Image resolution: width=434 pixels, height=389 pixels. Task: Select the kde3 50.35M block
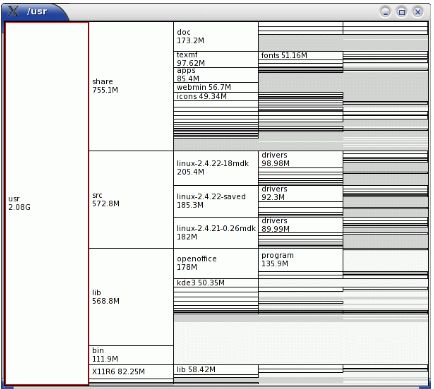216,283
